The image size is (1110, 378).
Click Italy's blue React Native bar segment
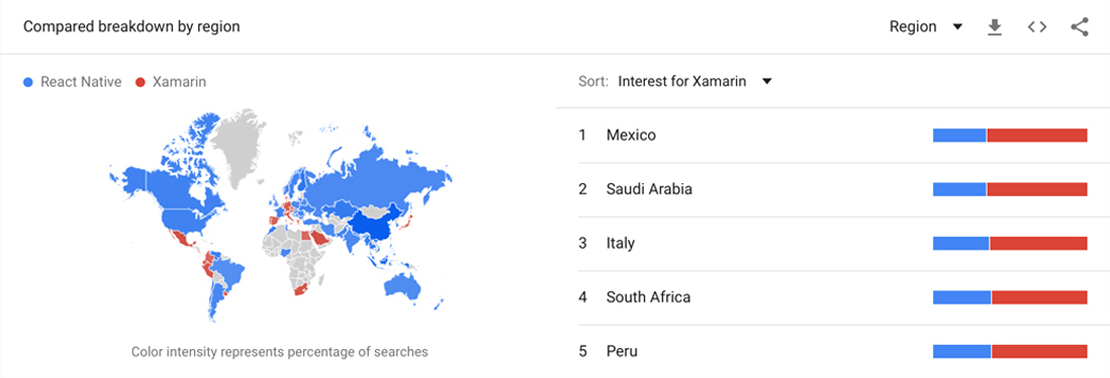961,244
